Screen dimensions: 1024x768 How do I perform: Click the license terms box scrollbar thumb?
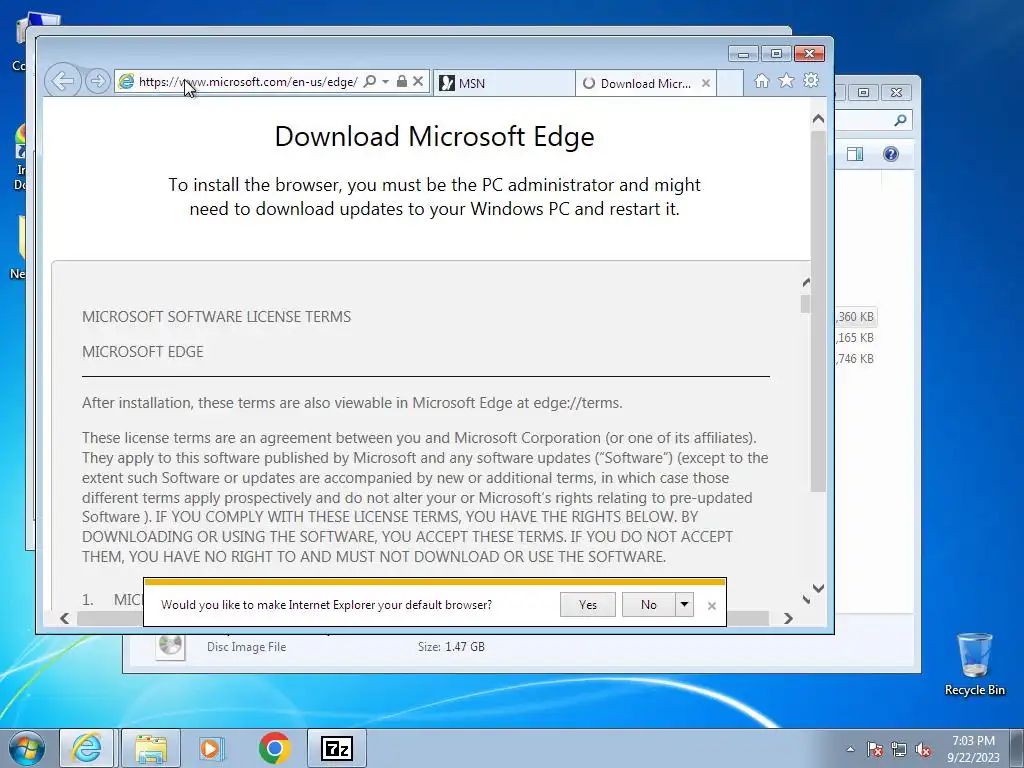coord(805,304)
